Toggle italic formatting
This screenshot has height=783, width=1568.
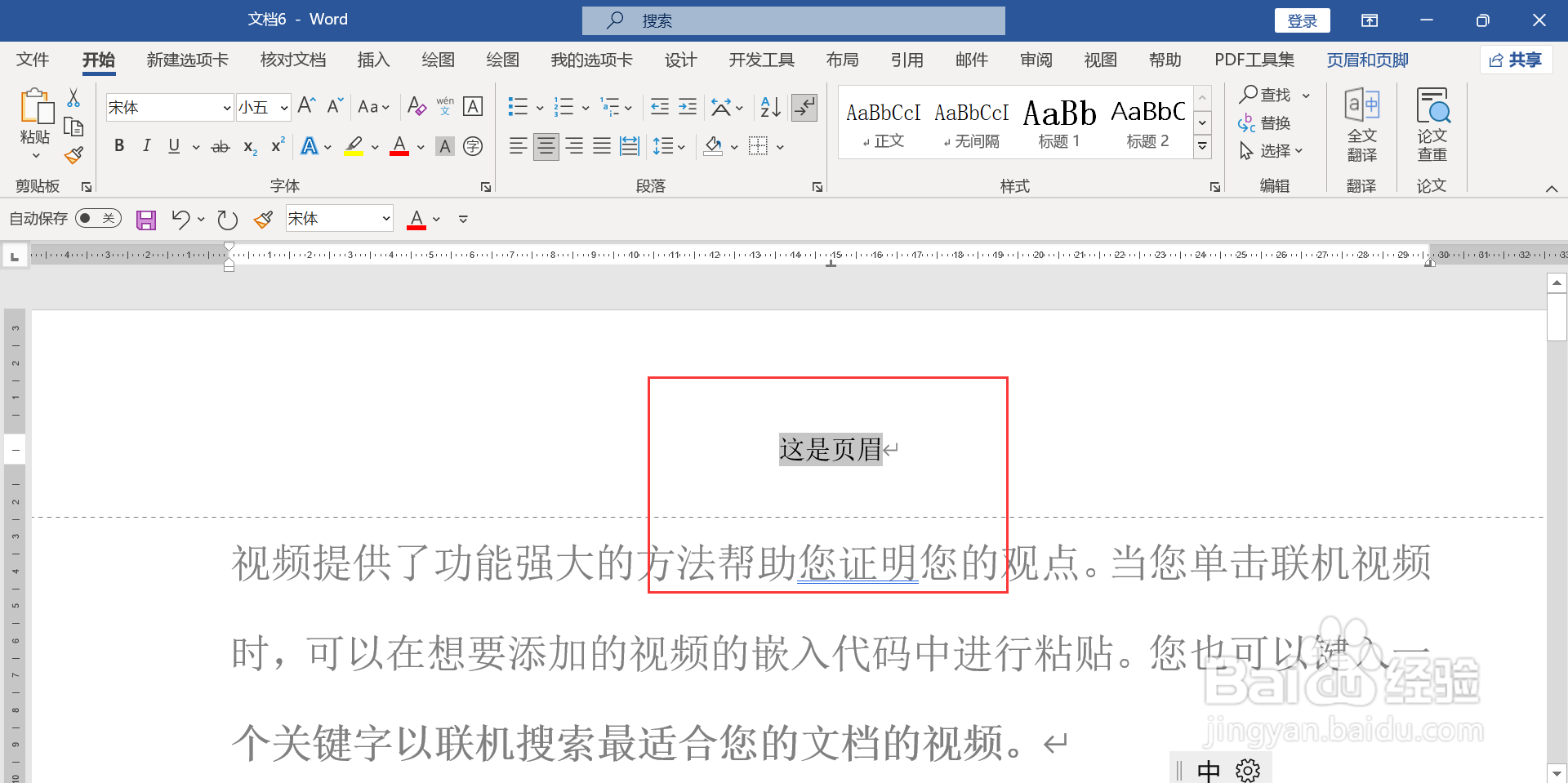click(146, 146)
